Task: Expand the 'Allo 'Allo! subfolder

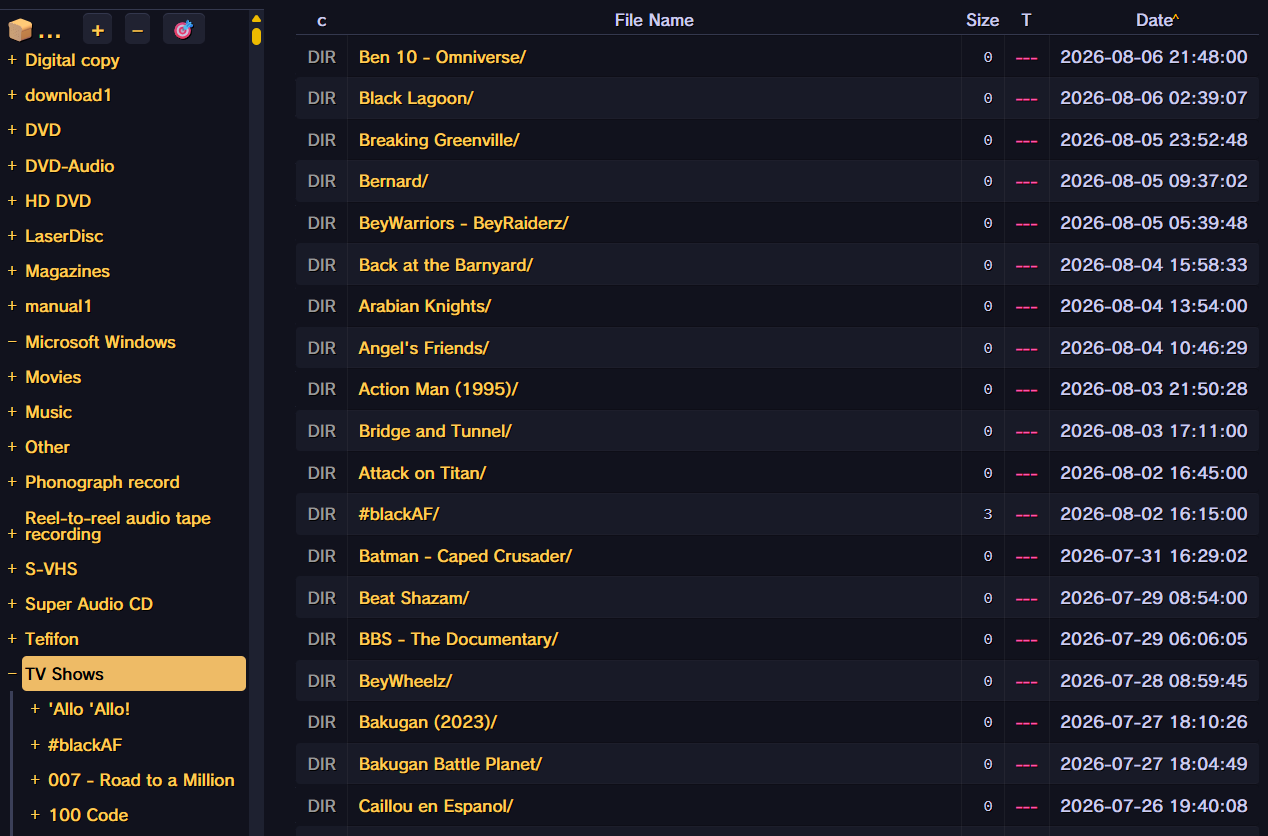Action: point(35,709)
